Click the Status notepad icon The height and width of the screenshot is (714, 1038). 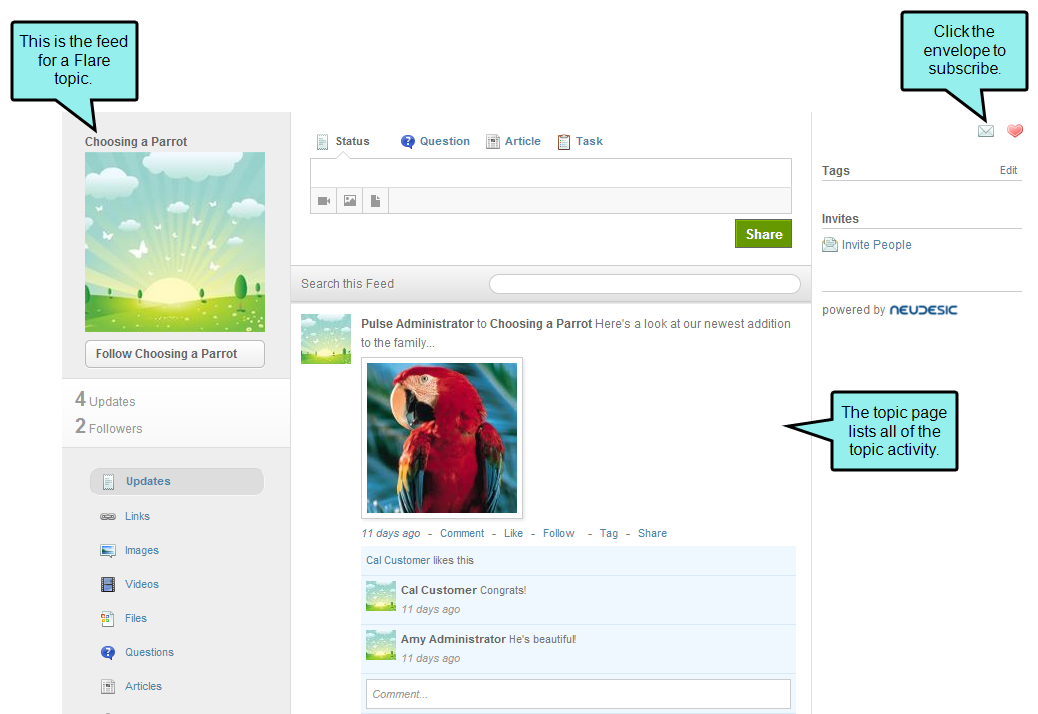[x=322, y=142]
